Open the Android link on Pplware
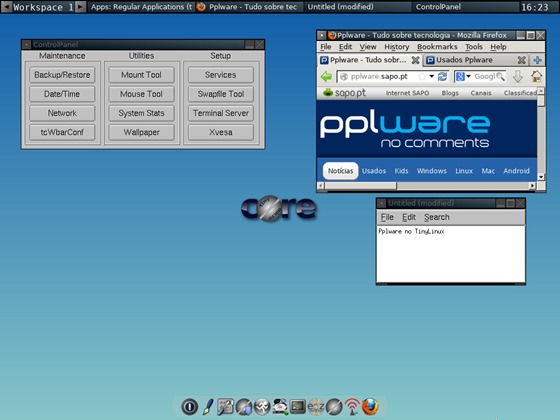This screenshot has height=420, width=560. (516, 171)
